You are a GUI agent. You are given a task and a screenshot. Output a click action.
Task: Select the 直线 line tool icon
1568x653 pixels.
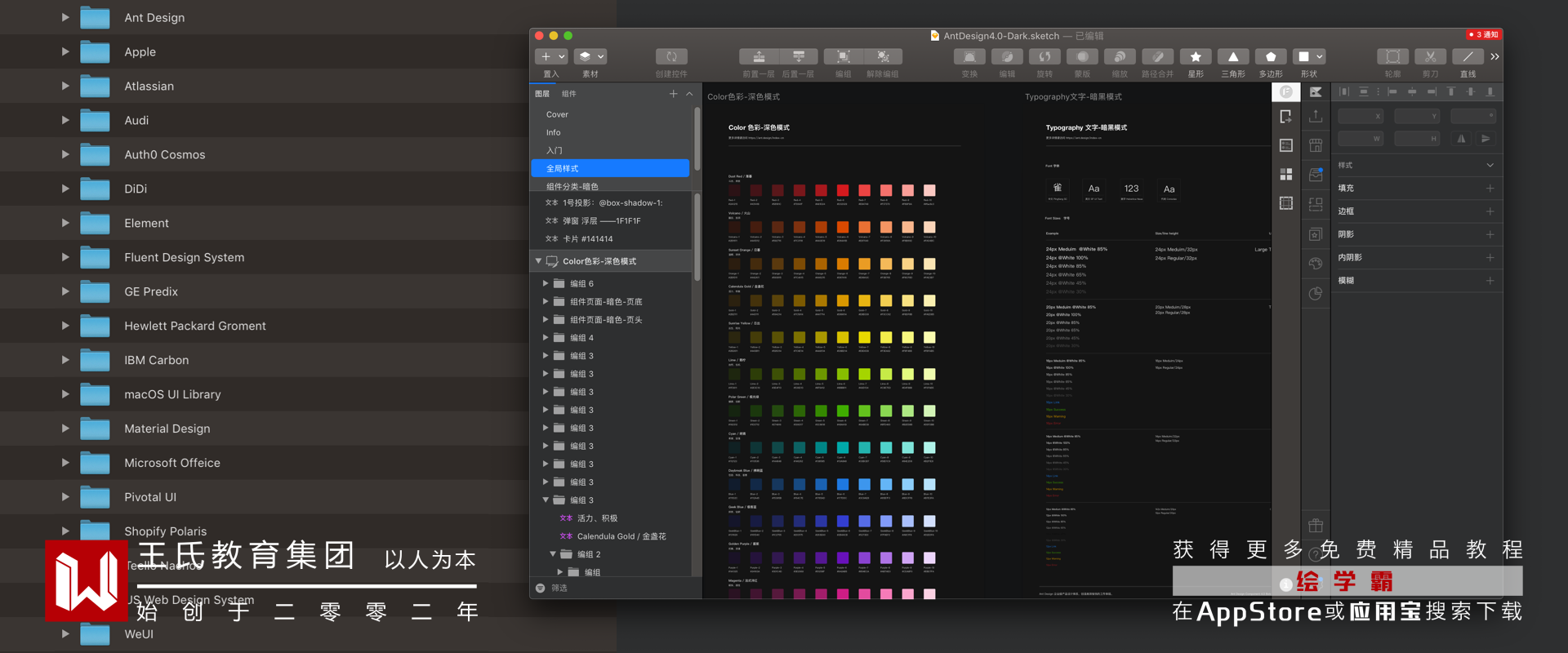(1468, 56)
